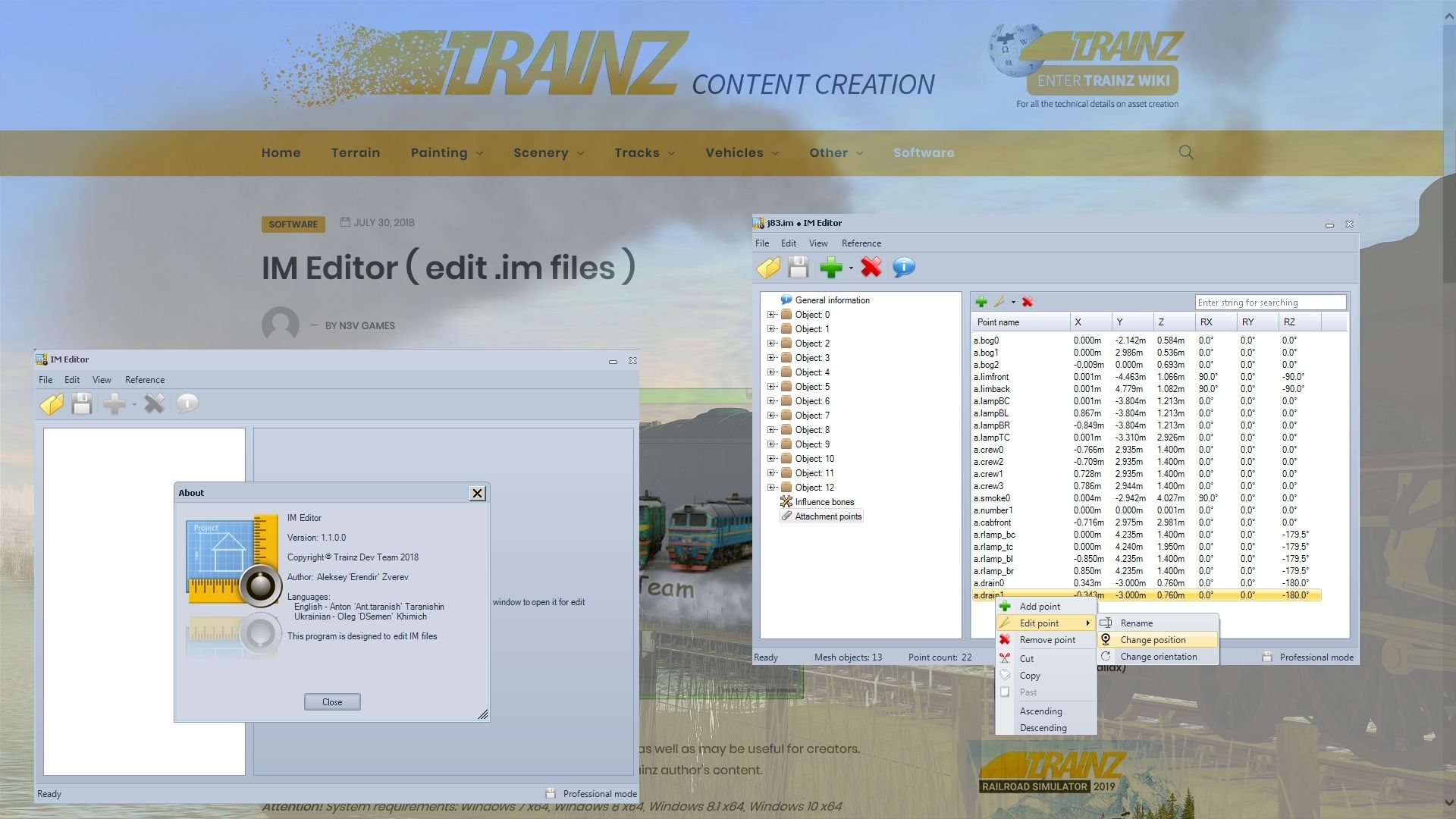The height and width of the screenshot is (819, 1456).
Task: Choose Copy in context menu
Action: click(x=1046, y=676)
